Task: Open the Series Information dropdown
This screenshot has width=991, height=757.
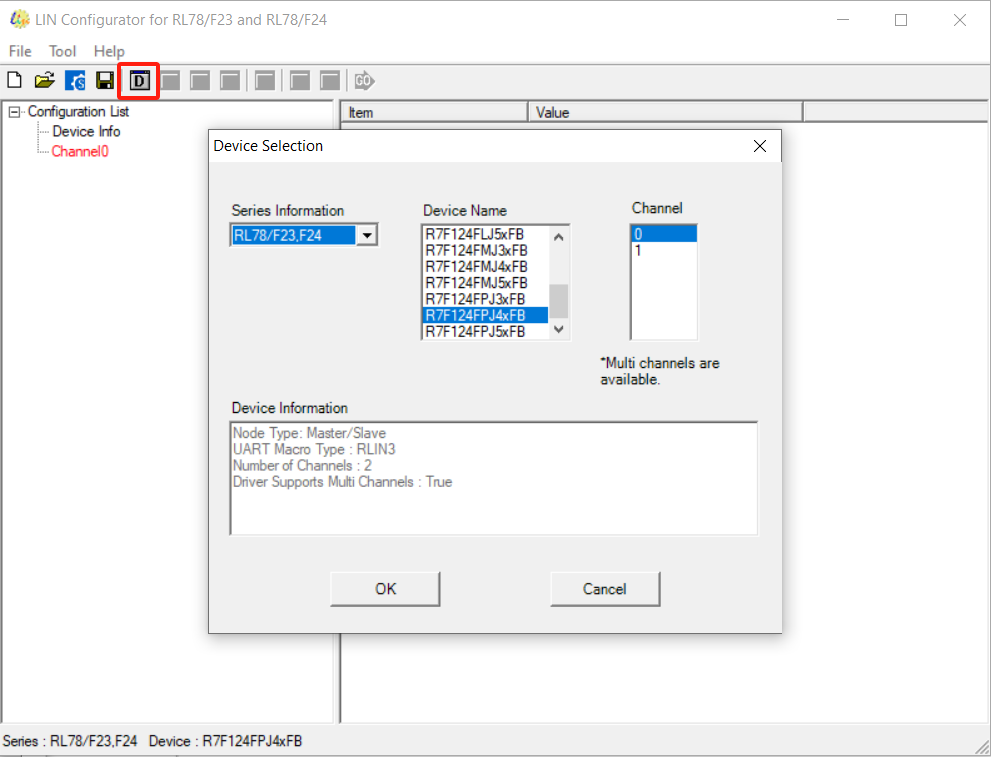Action: [x=368, y=236]
